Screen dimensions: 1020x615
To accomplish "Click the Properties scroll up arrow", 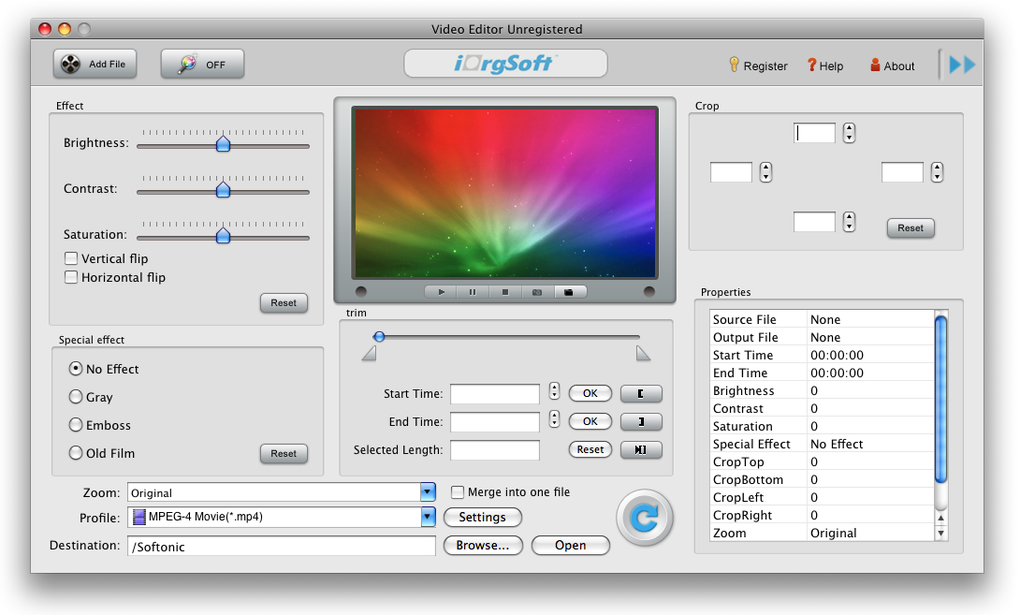I will click(941, 517).
